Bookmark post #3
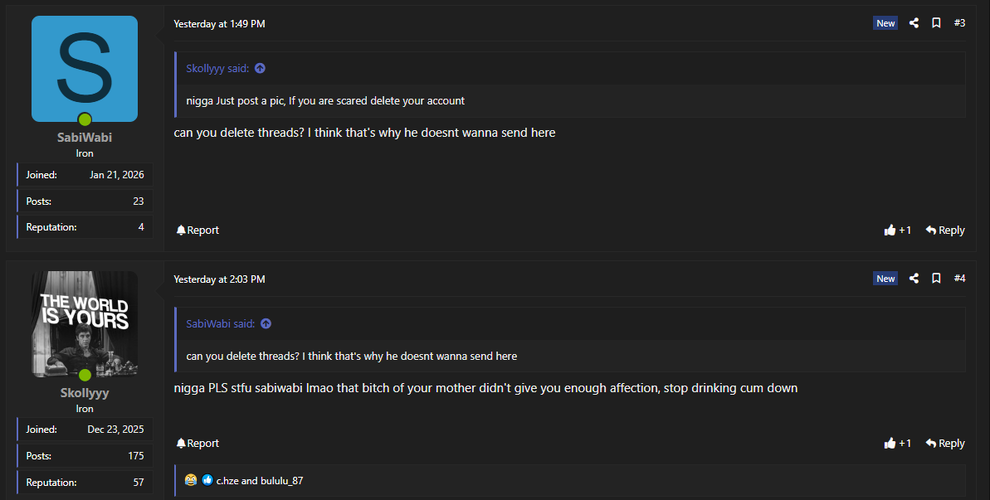Viewport: 990px width, 500px height. click(x=936, y=23)
